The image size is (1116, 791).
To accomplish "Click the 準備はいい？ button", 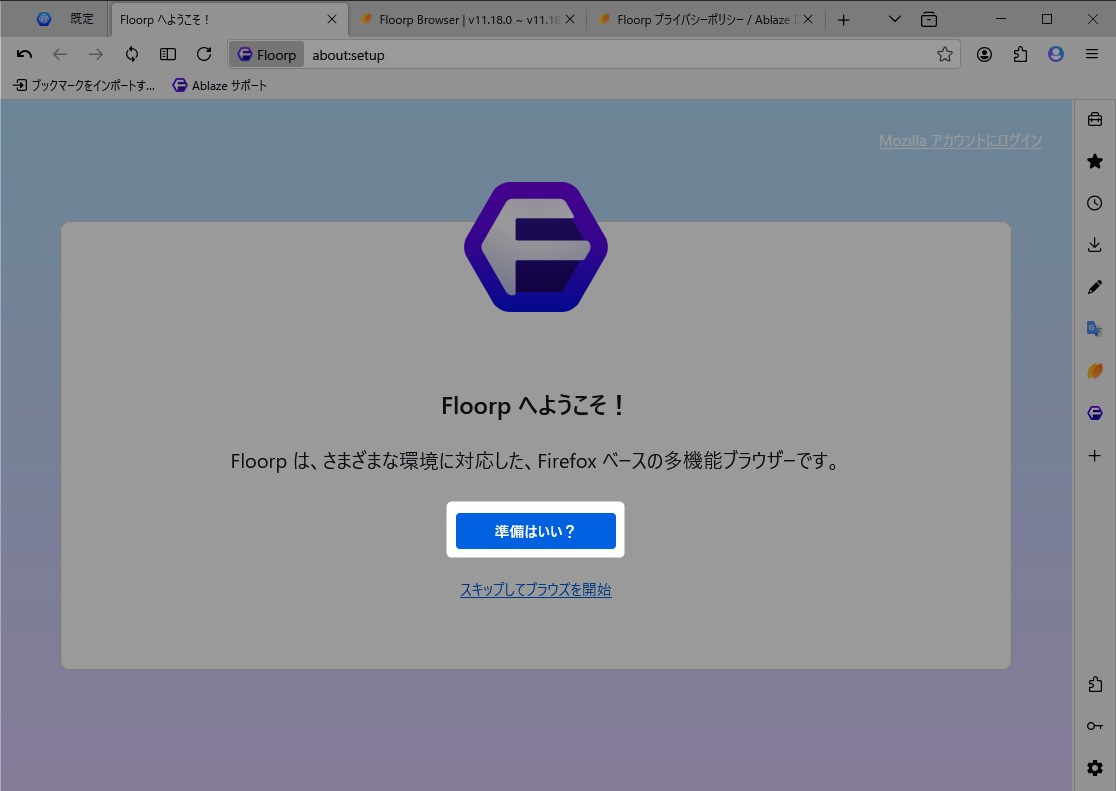I will [x=535, y=531].
